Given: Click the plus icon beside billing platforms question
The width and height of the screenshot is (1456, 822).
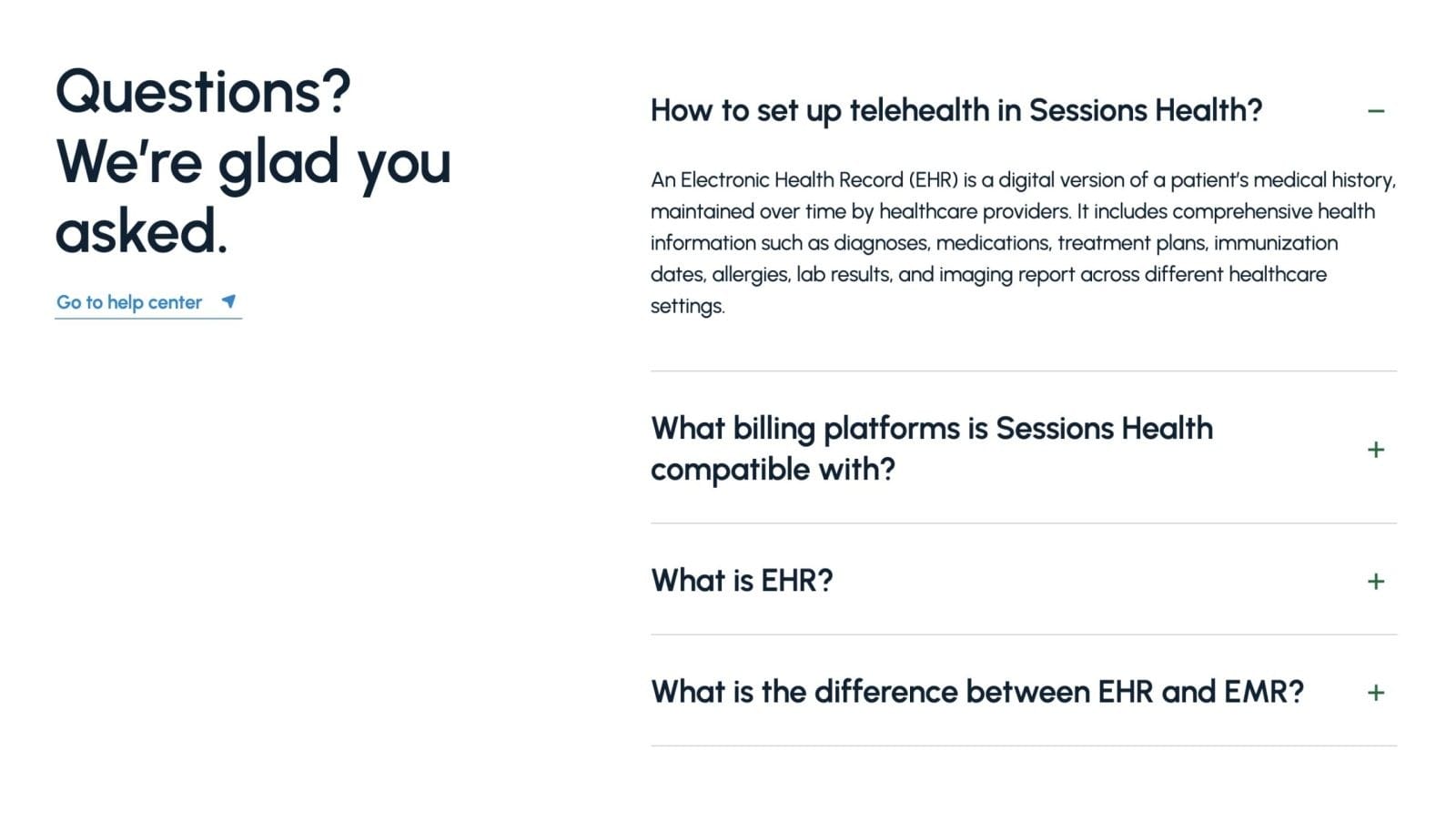Looking at the screenshot, I should (1375, 450).
